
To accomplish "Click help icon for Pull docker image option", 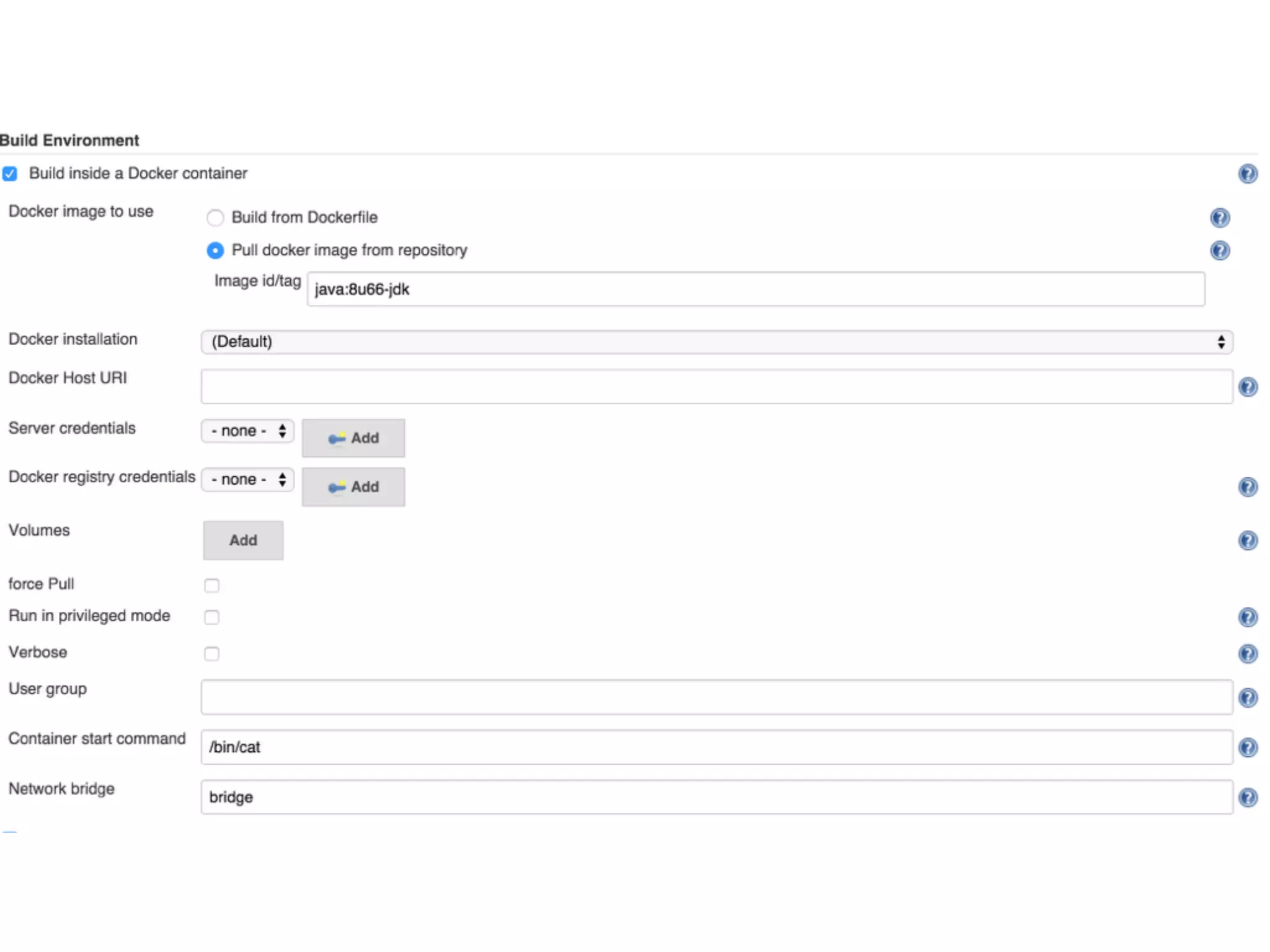I will click(x=1219, y=250).
